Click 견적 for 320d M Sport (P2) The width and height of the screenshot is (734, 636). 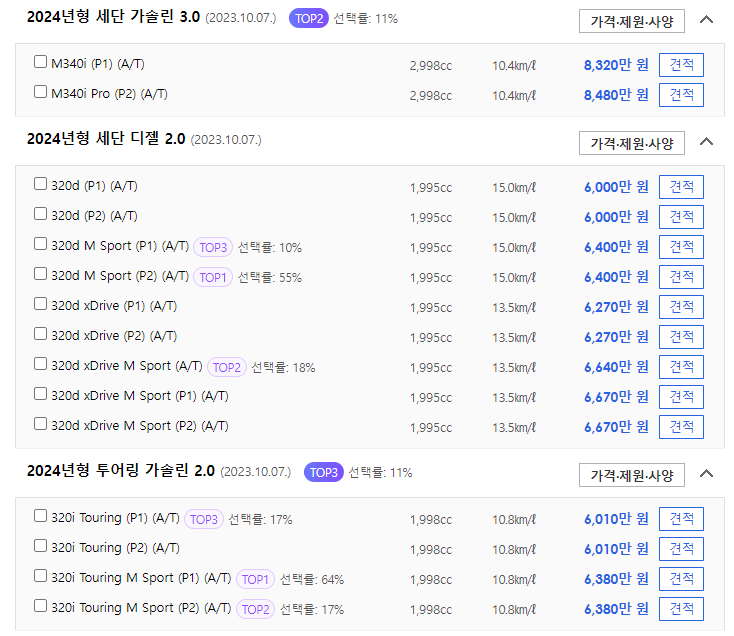tap(681, 277)
